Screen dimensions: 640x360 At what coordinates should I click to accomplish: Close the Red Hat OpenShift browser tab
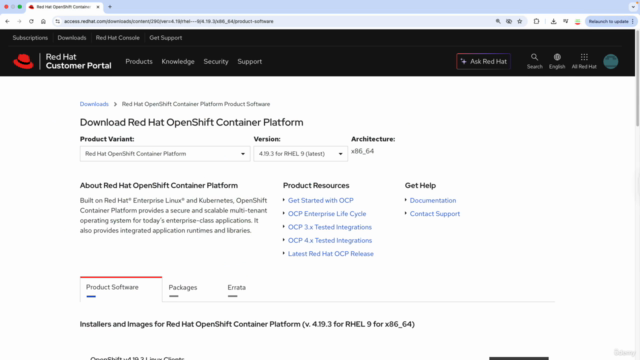click(98, 7)
